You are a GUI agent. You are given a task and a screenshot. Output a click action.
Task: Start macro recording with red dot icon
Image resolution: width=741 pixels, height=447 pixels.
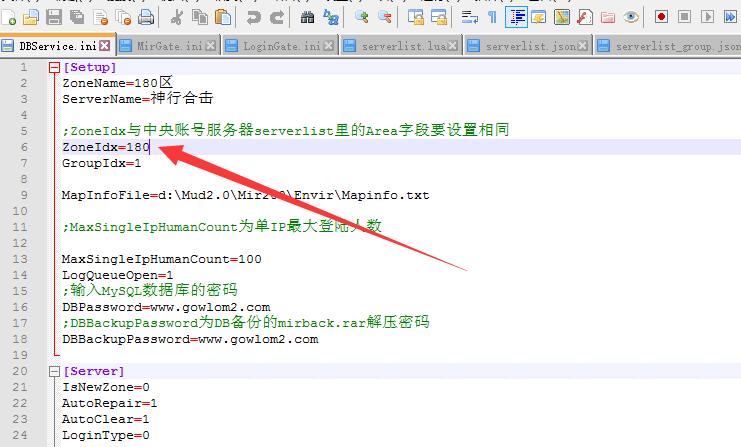click(661, 17)
